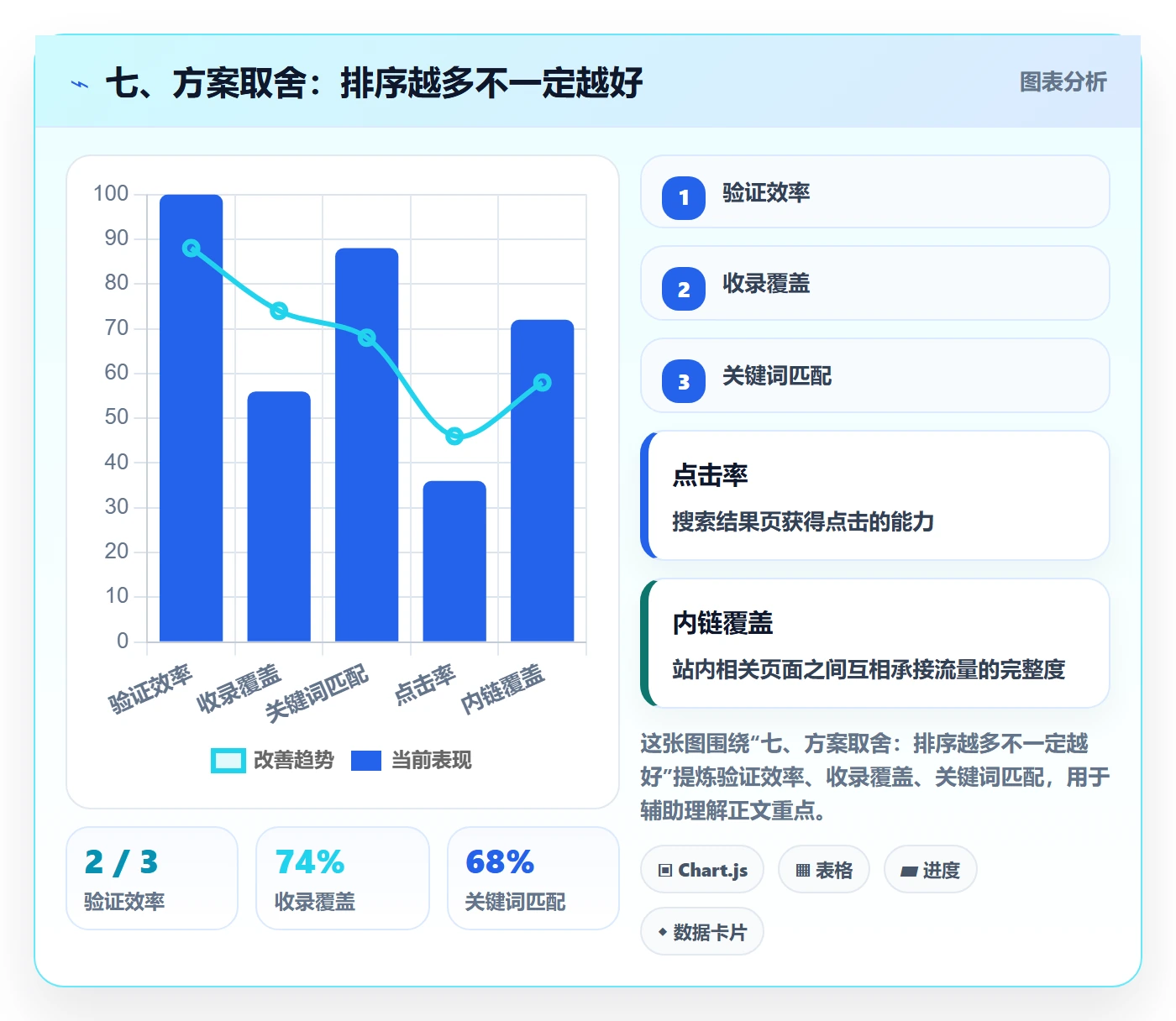Open the 内链覆盖 description card
This screenshot has width=1176, height=1021.
coord(875,643)
